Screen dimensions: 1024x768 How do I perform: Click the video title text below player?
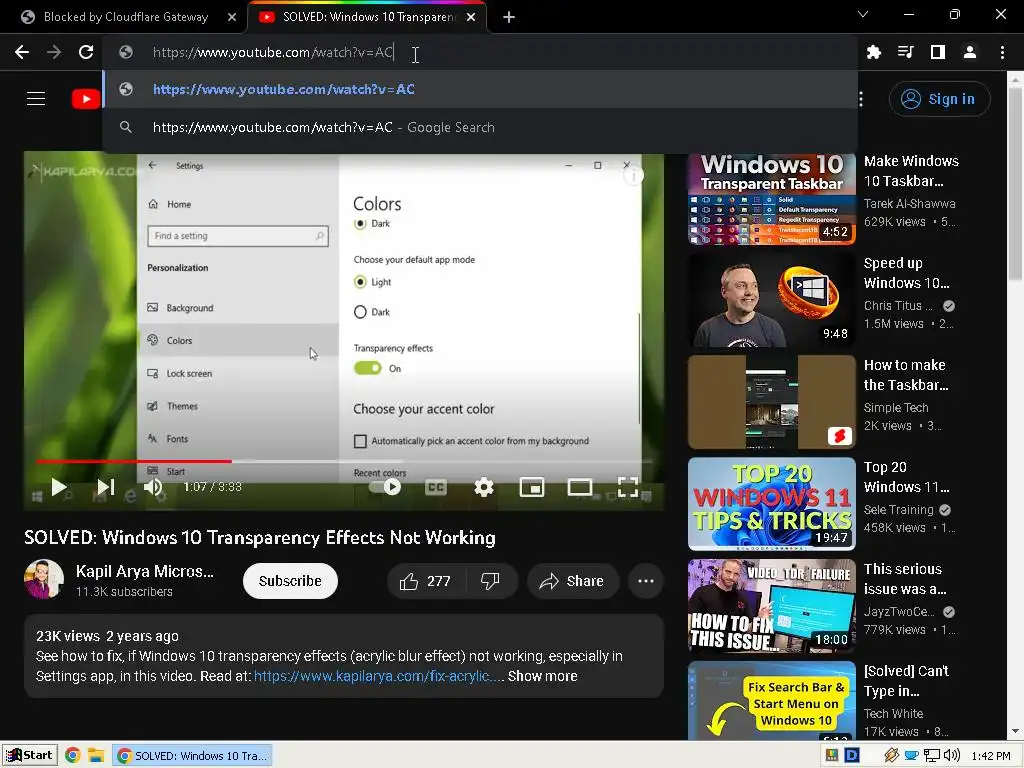click(260, 537)
